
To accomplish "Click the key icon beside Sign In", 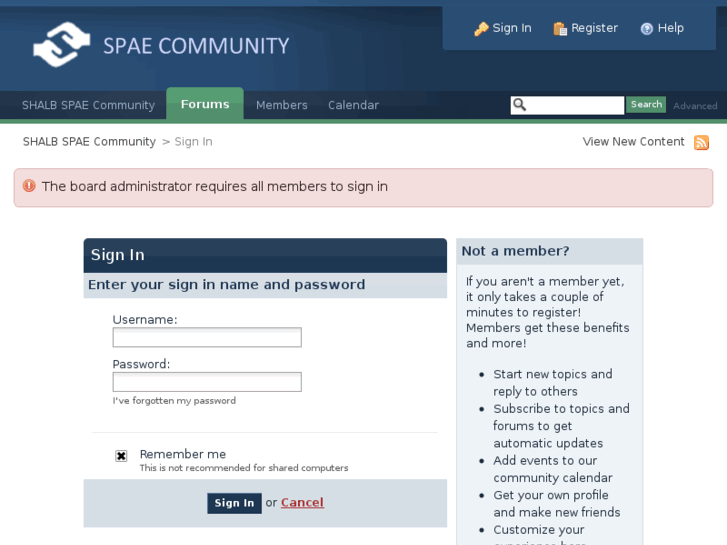I will [481, 29].
